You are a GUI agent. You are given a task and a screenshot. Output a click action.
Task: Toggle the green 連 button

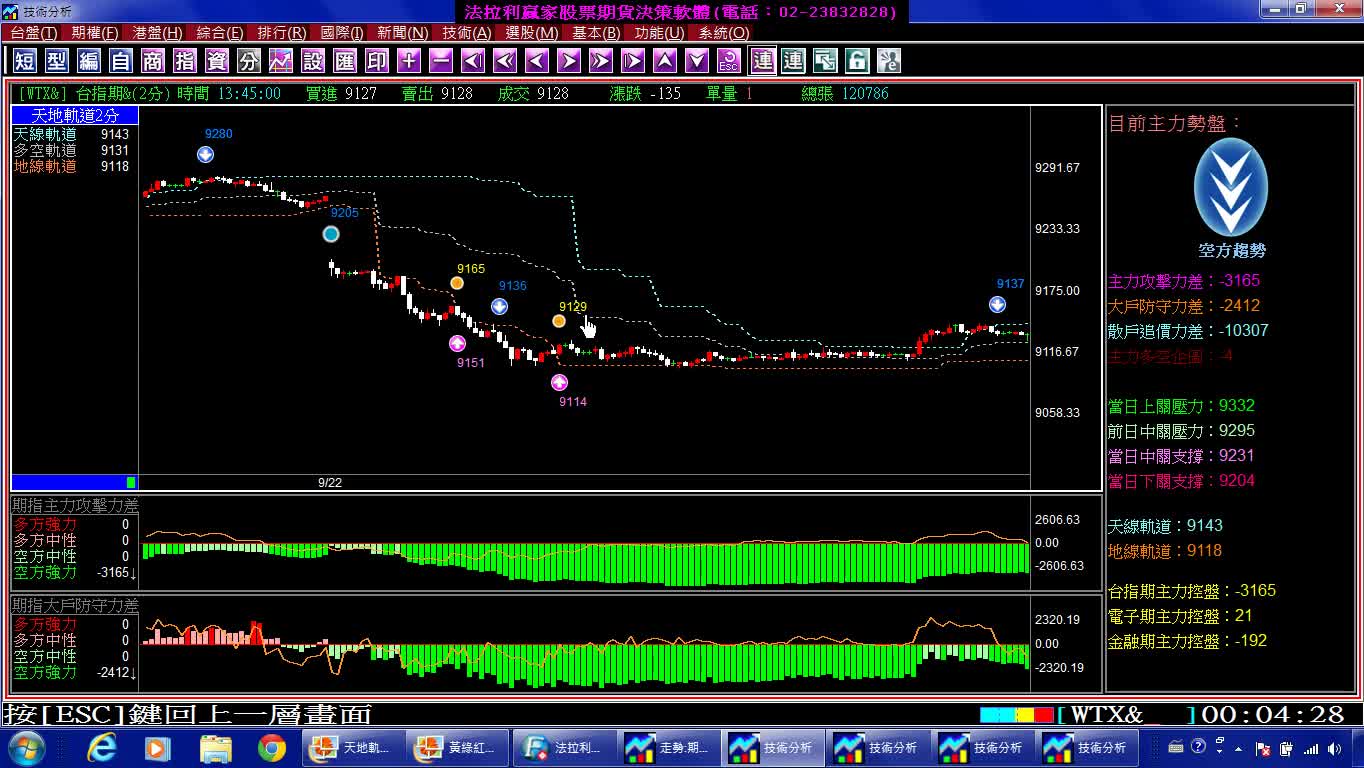tap(793, 61)
